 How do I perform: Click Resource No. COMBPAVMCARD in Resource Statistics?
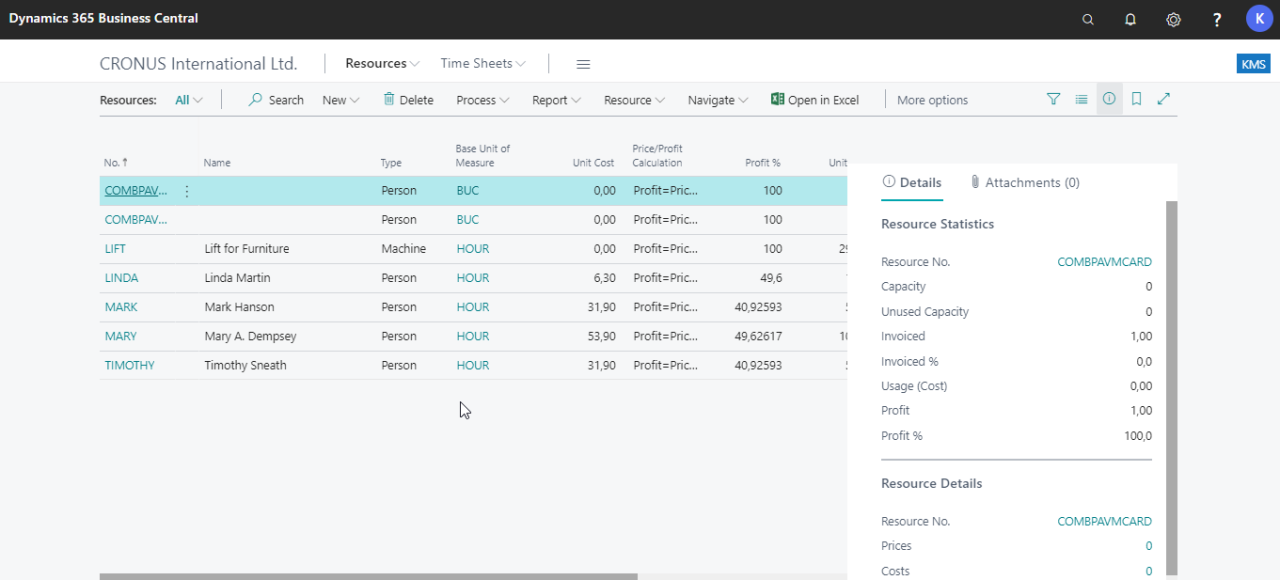coord(1104,262)
